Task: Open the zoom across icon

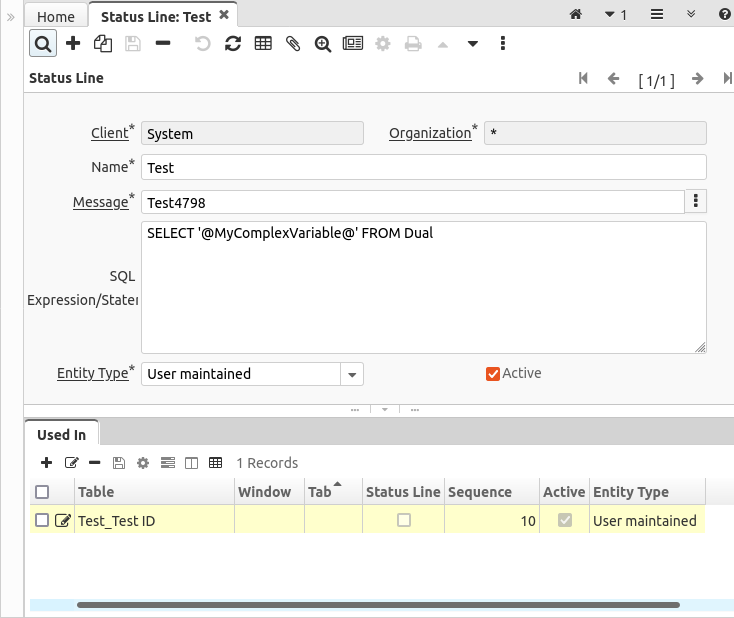Action: [x=322, y=44]
